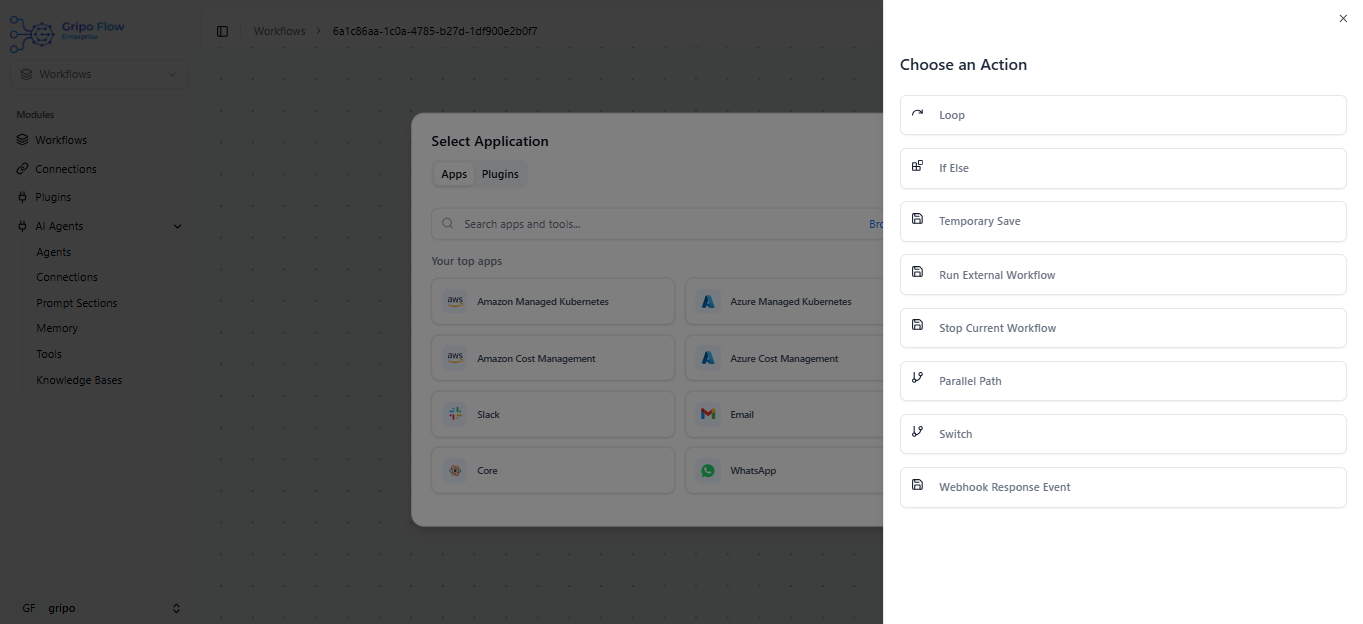Select the Loop action icon
The width and height of the screenshot is (1363, 624).
click(x=917, y=114)
